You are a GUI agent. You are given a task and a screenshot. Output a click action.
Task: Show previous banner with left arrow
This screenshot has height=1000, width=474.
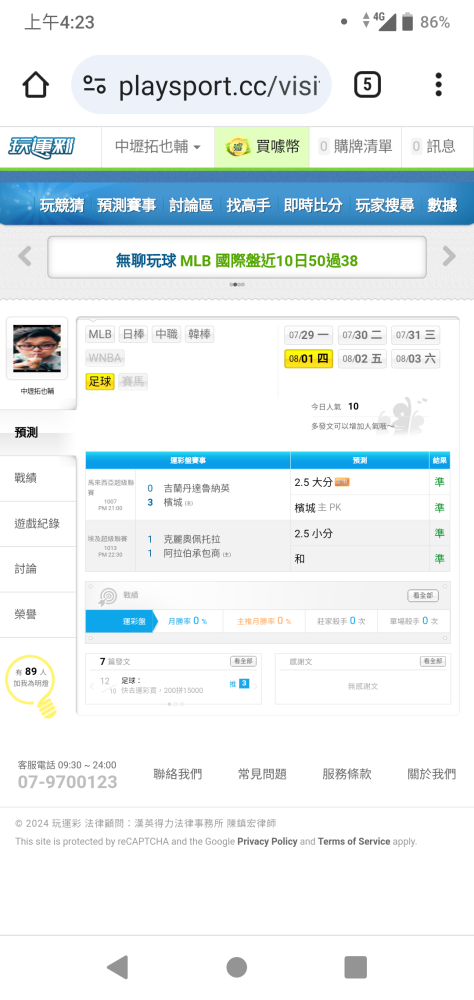tap(24, 256)
